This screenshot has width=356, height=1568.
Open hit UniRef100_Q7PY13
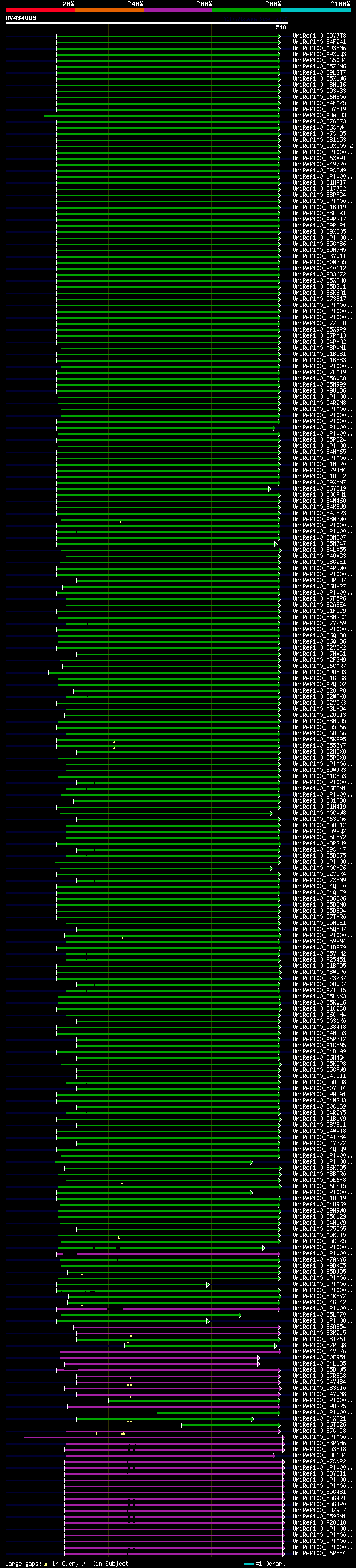(319, 336)
